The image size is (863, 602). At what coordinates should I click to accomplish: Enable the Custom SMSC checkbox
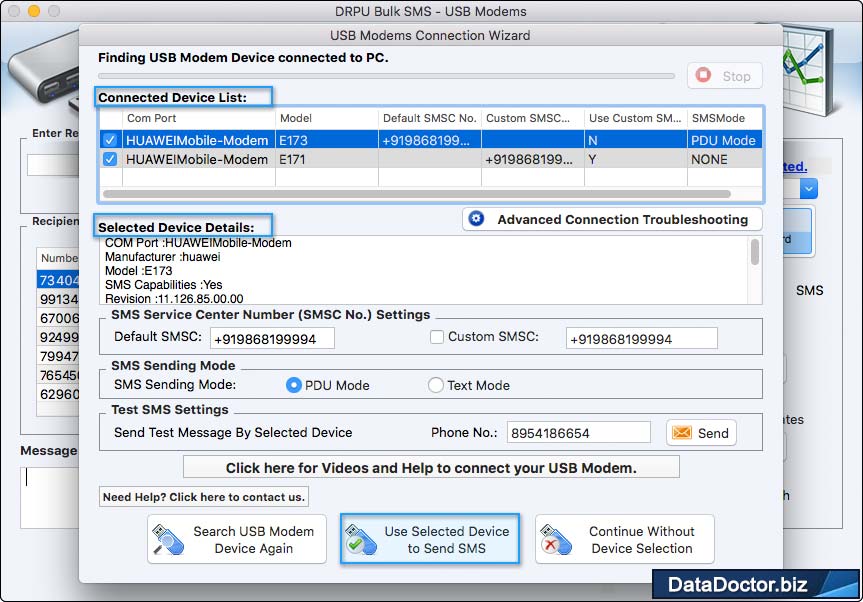(x=436, y=337)
